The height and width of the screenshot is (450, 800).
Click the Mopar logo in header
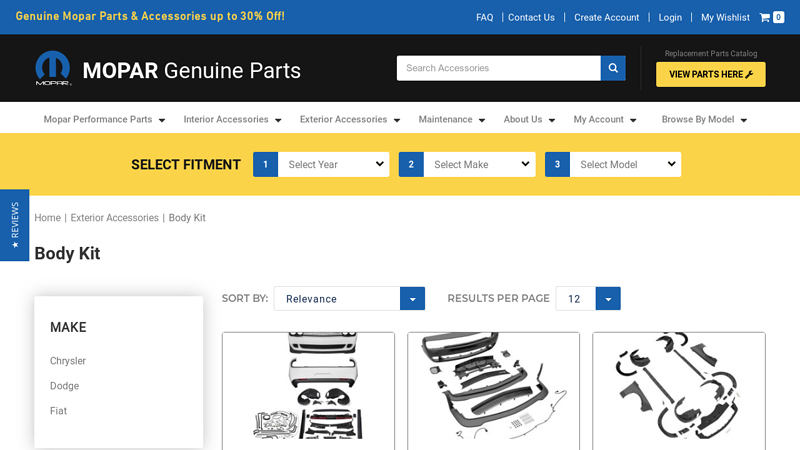[53, 69]
